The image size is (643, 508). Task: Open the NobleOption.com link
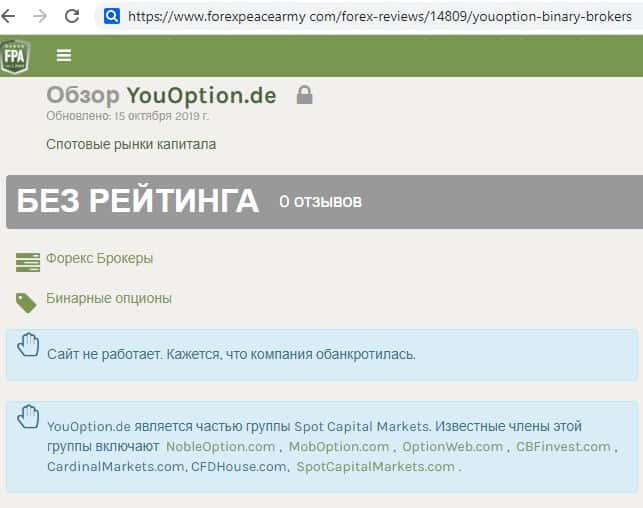click(x=220, y=446)
